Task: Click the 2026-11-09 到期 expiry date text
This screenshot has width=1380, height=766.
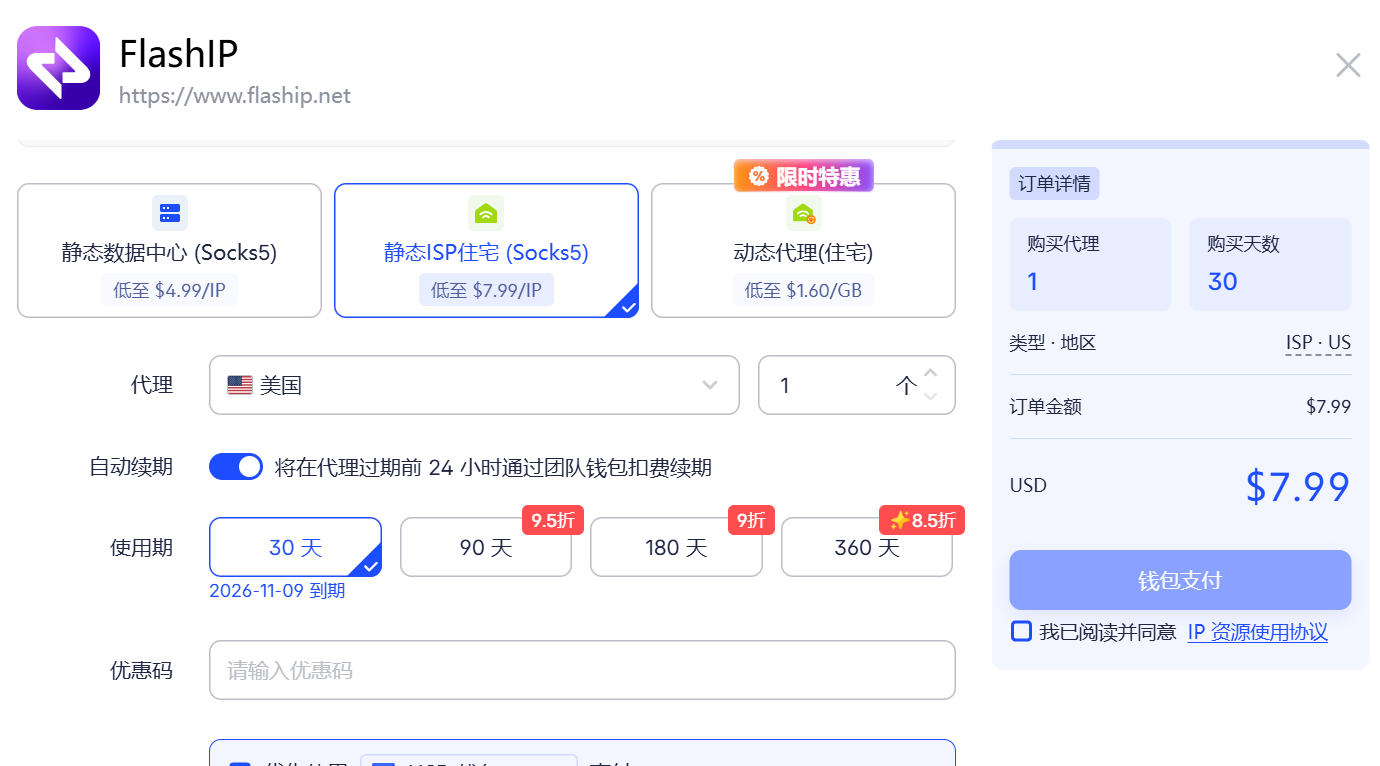Action: pos(277,591)
